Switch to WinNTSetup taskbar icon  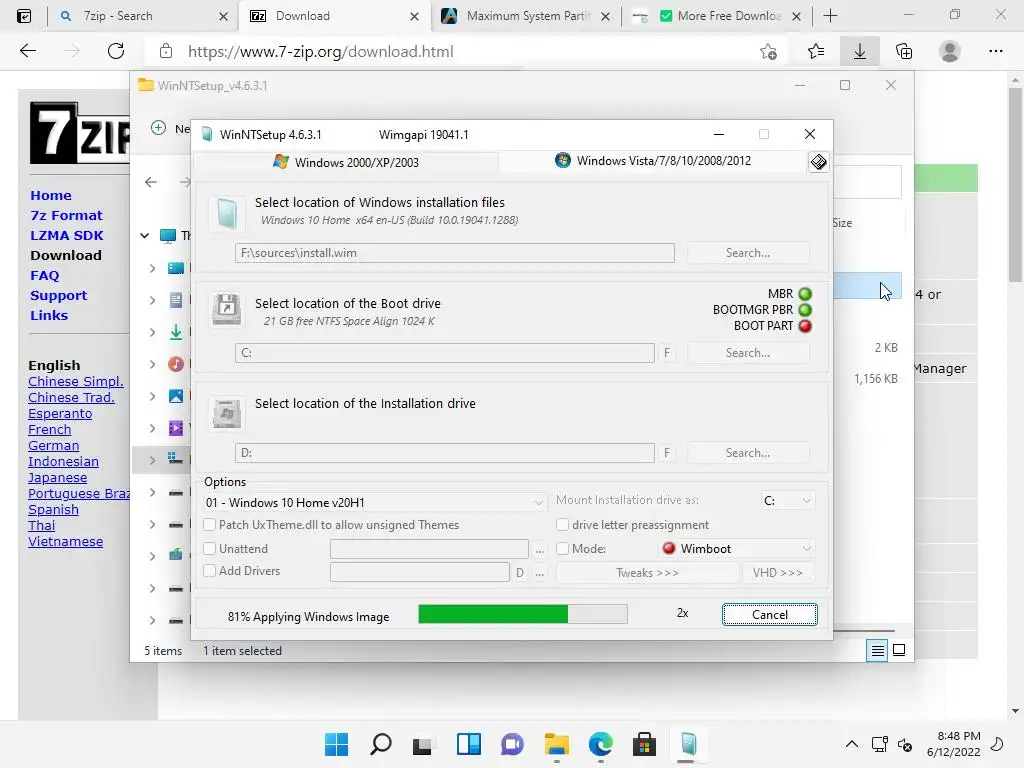pos(688,744)
